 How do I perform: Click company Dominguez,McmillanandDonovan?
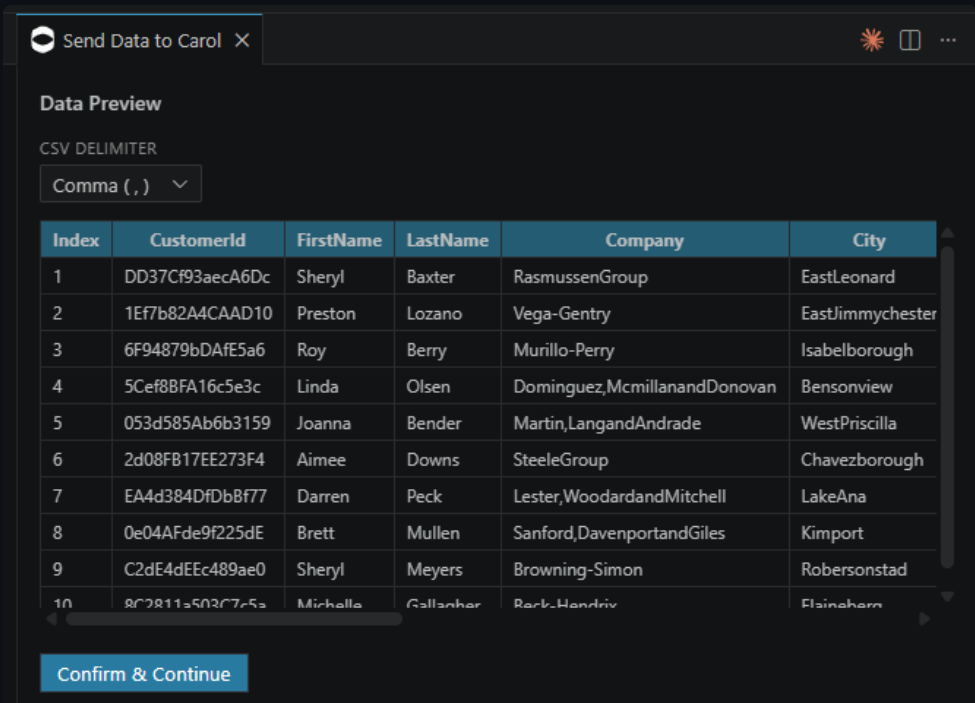coord(645,387)
